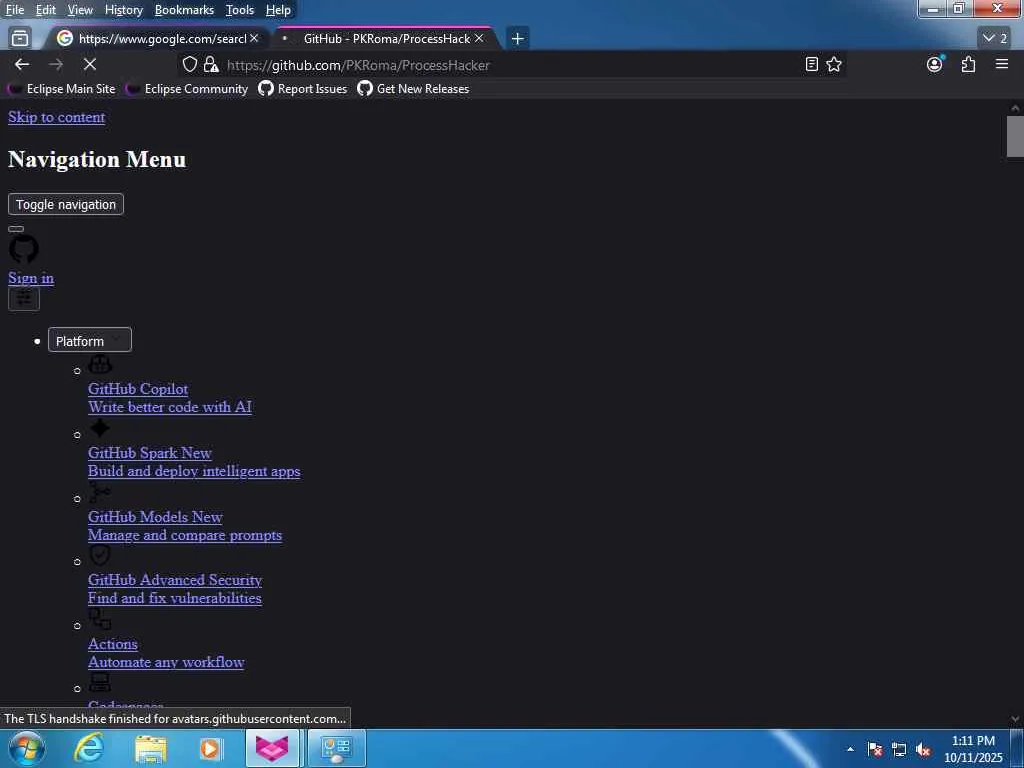1024x768 pixels.
Task: Open Windows Media Player on taskbar
Action: click(x=210, y=748)
